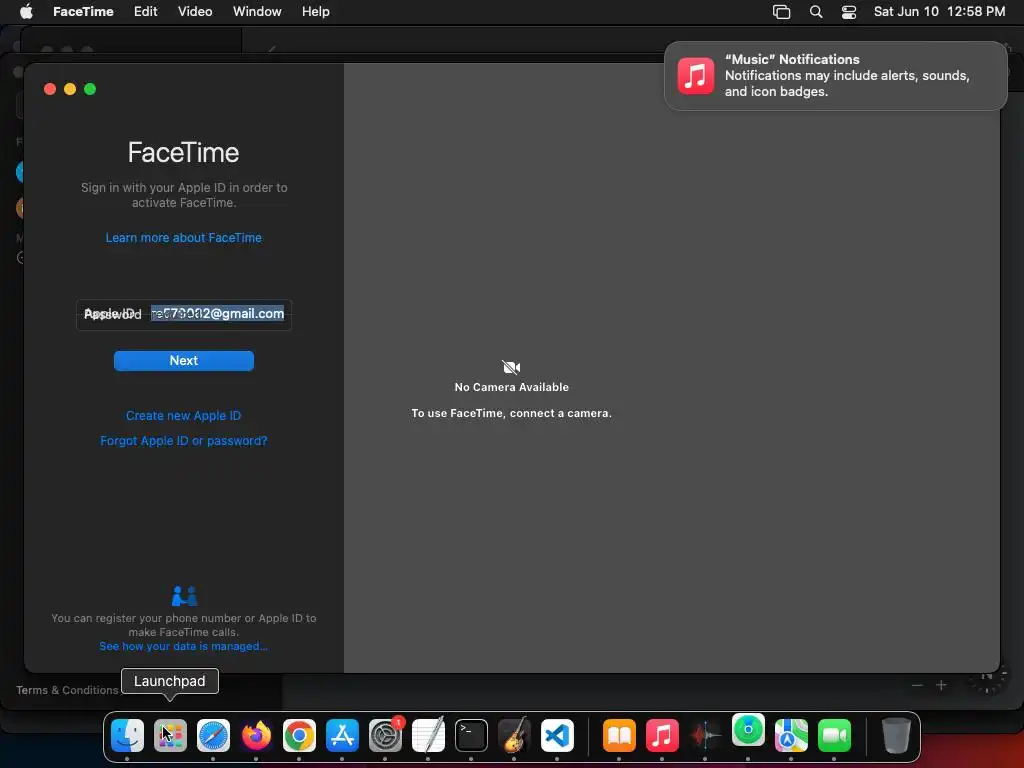Open Find My in the dock

point(748,730)
